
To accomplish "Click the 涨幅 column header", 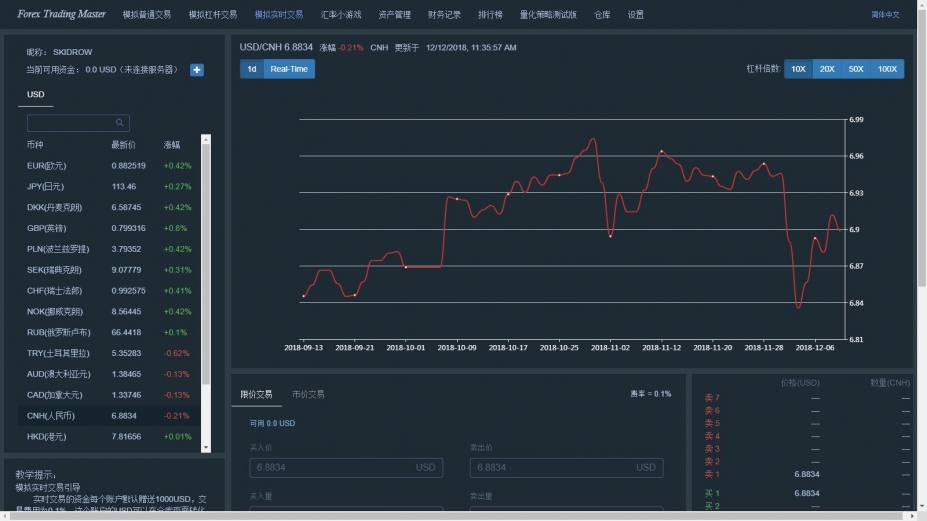I will [172, 145].
